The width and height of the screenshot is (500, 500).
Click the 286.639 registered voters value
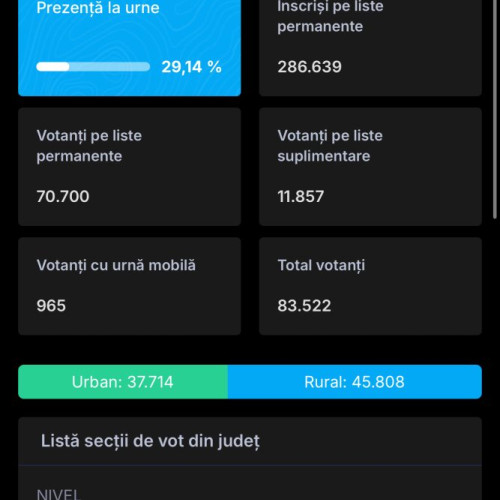pos(310,67)
